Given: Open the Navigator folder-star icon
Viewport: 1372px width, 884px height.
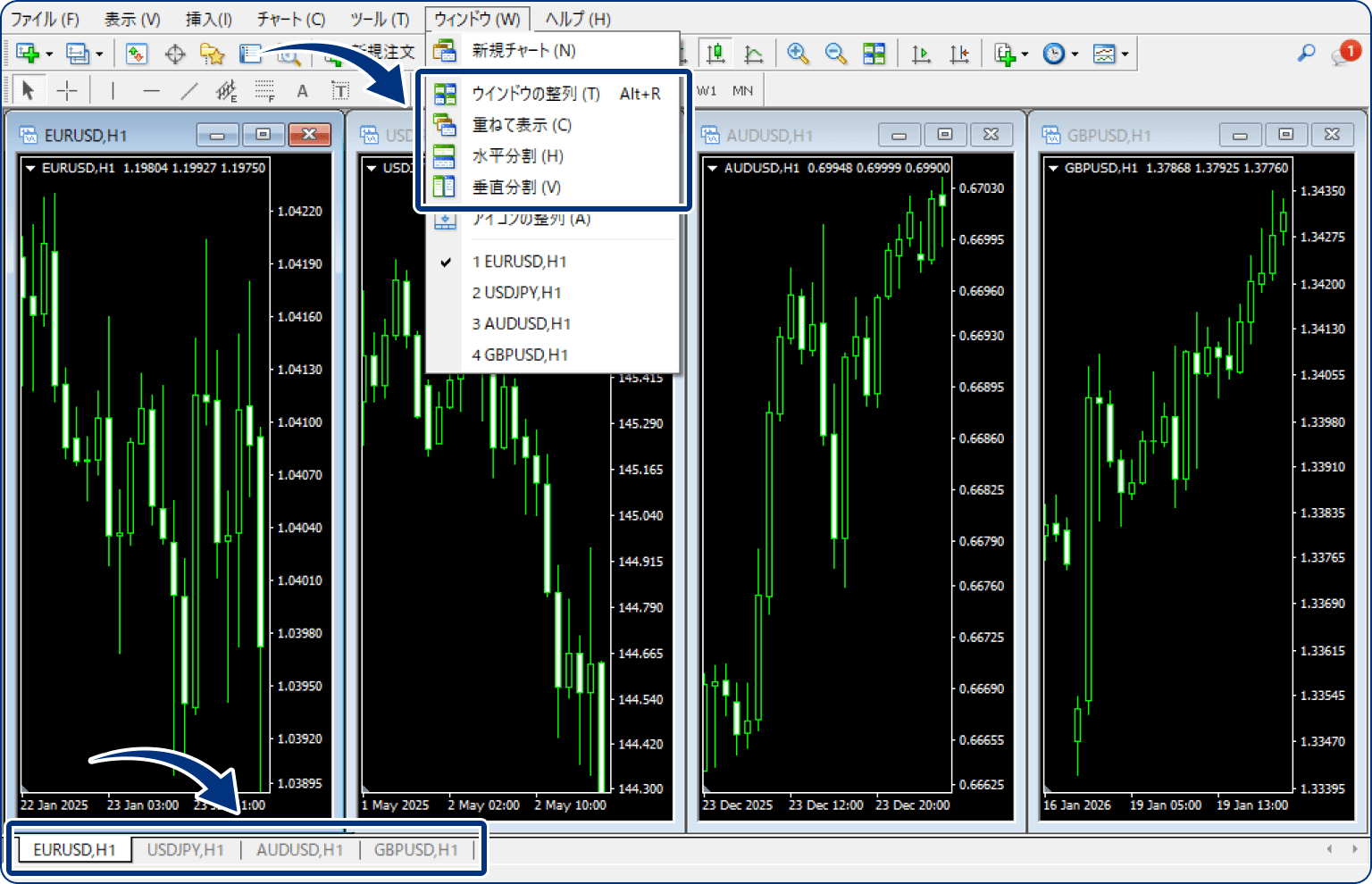Looking at the screenshot, I should 212,54.
